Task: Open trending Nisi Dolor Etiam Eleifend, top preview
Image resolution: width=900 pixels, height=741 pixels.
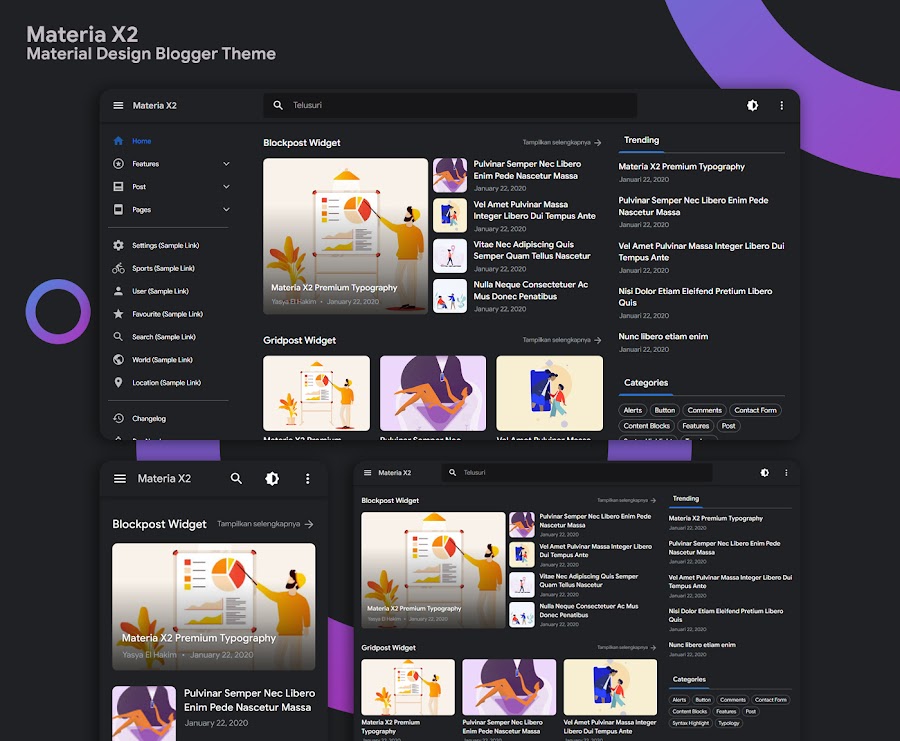Action: [x=695, y=297]
